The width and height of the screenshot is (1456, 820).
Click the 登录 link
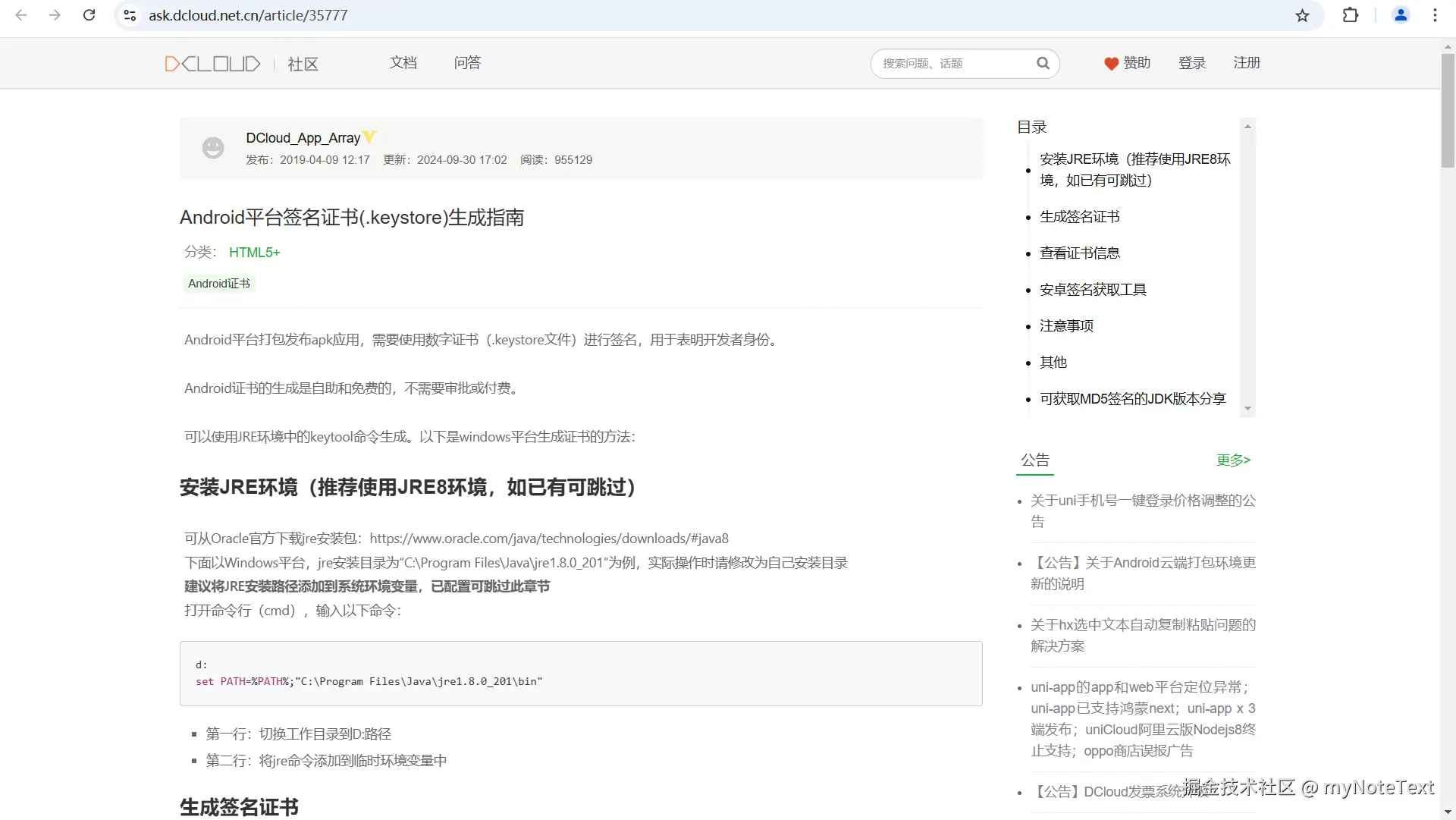(1191, 63)
